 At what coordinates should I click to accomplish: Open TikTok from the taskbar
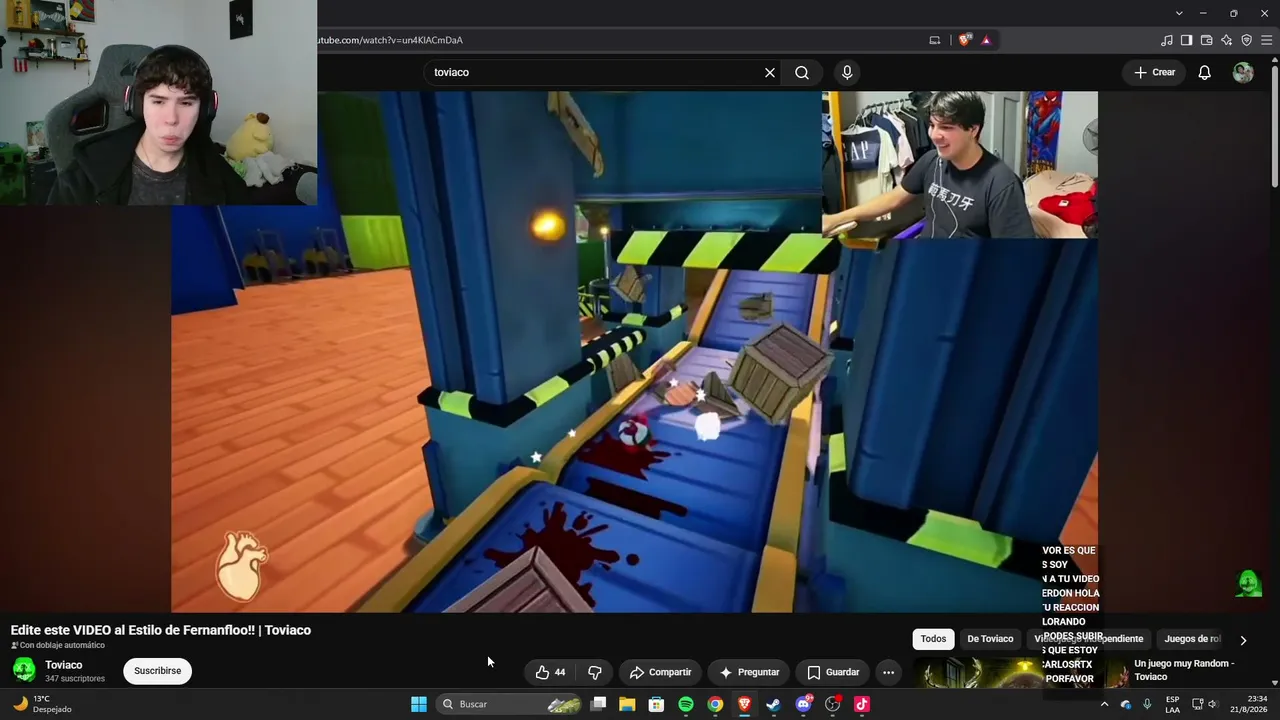[862, 704]
